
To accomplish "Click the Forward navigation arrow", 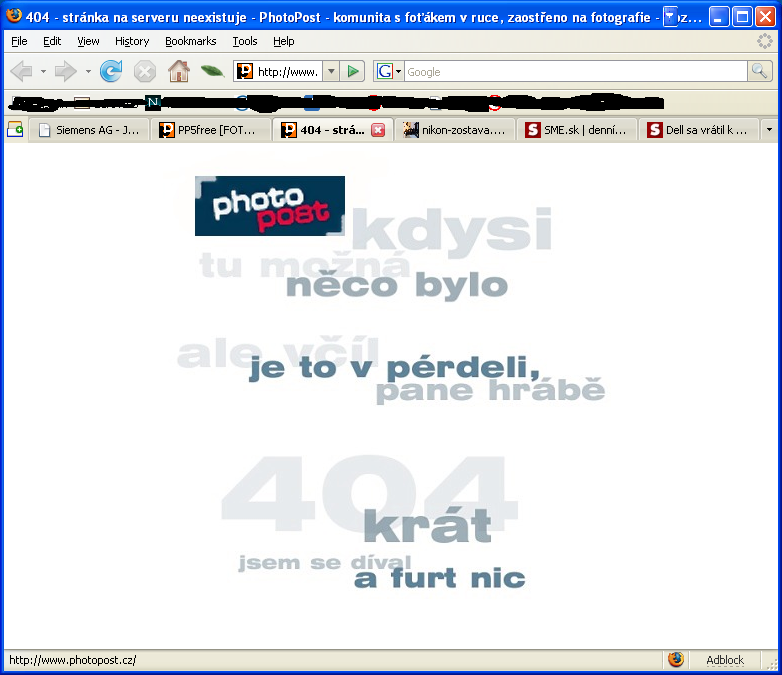I will pos(65,71).
